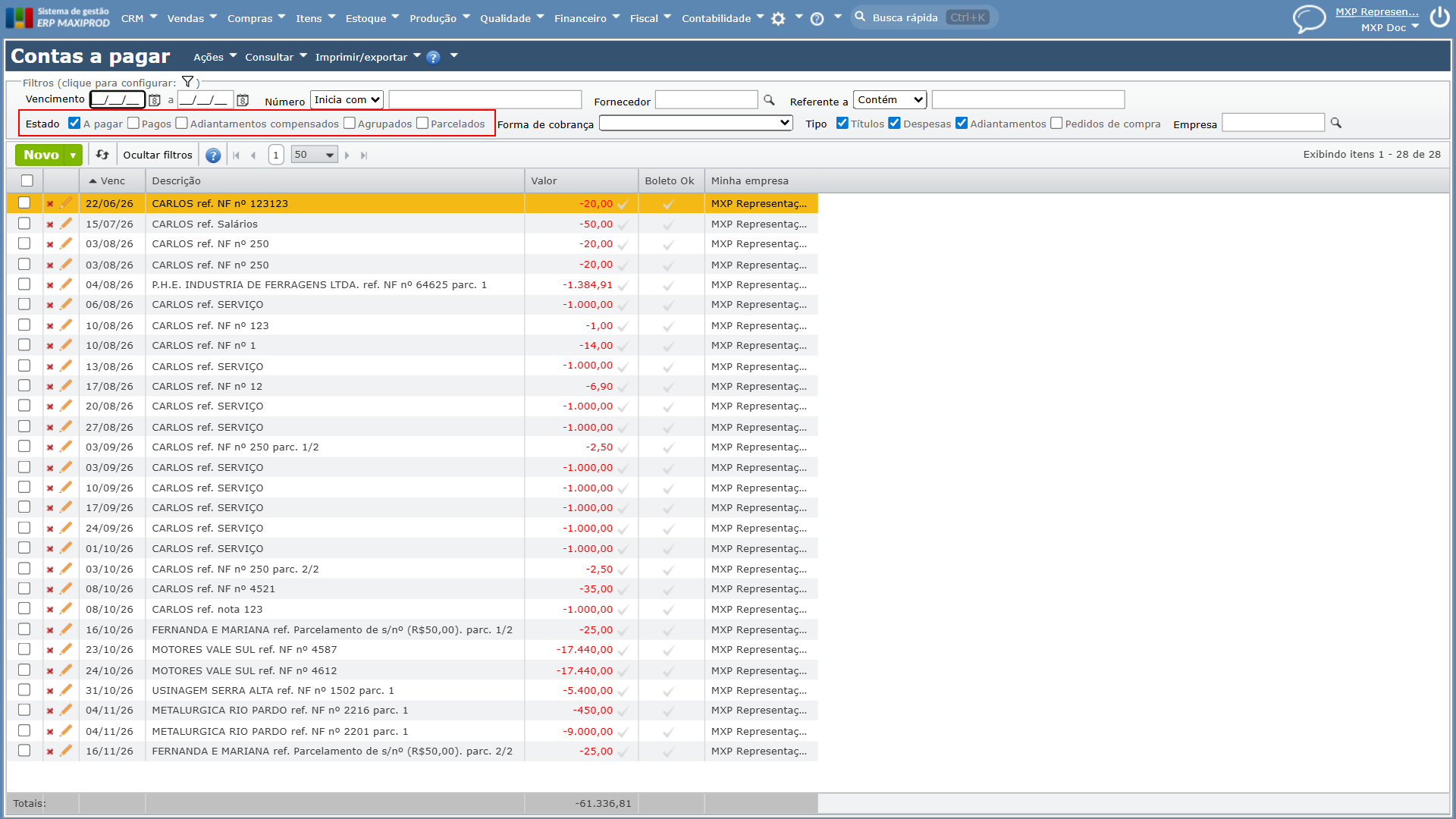This screenshot has height=819, width=1456.
Task: Click the chat speech bubble icon
Action: [x=1309, y=18]
